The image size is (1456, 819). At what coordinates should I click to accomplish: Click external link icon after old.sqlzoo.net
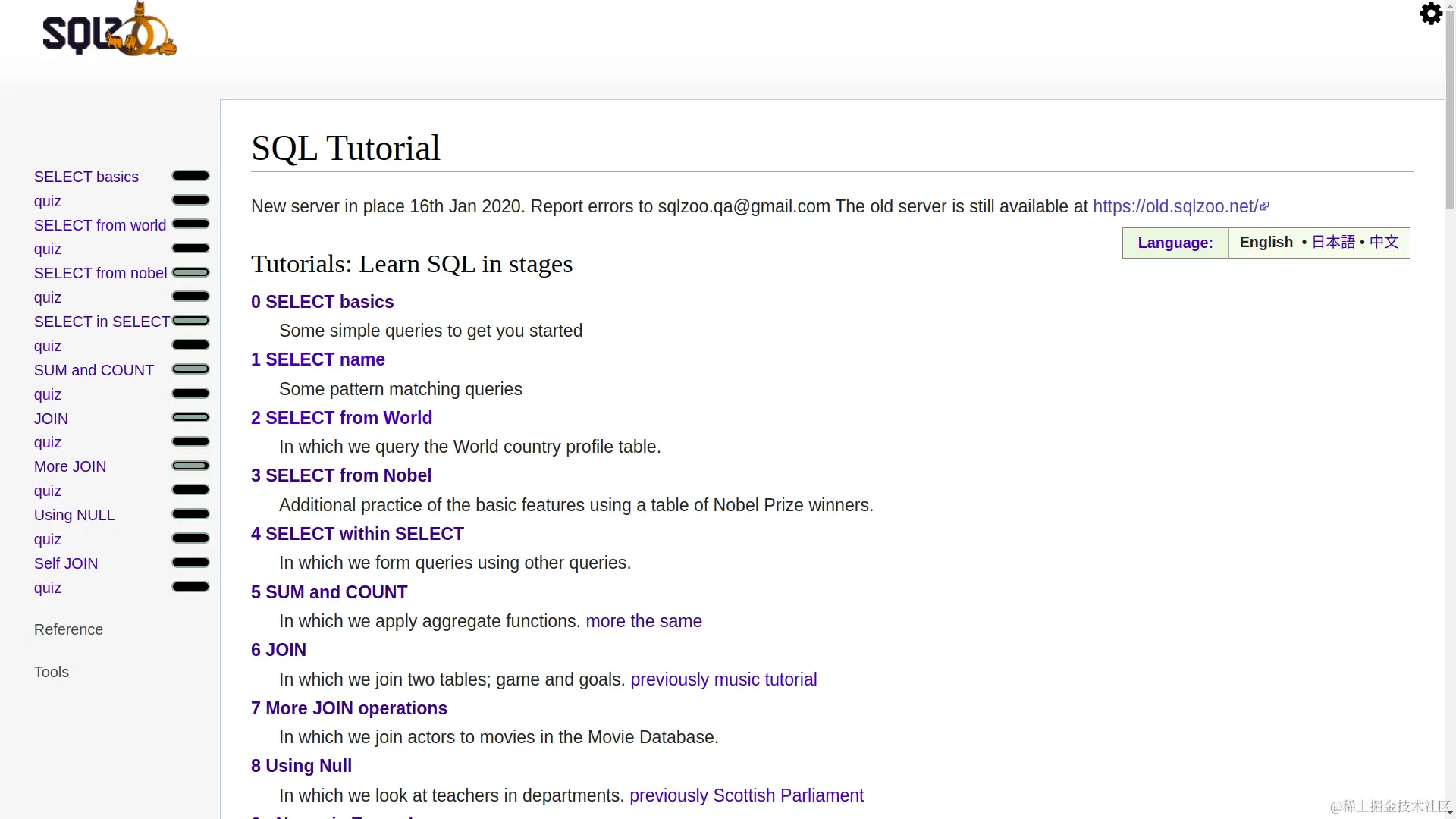[x=1264, y=206]
